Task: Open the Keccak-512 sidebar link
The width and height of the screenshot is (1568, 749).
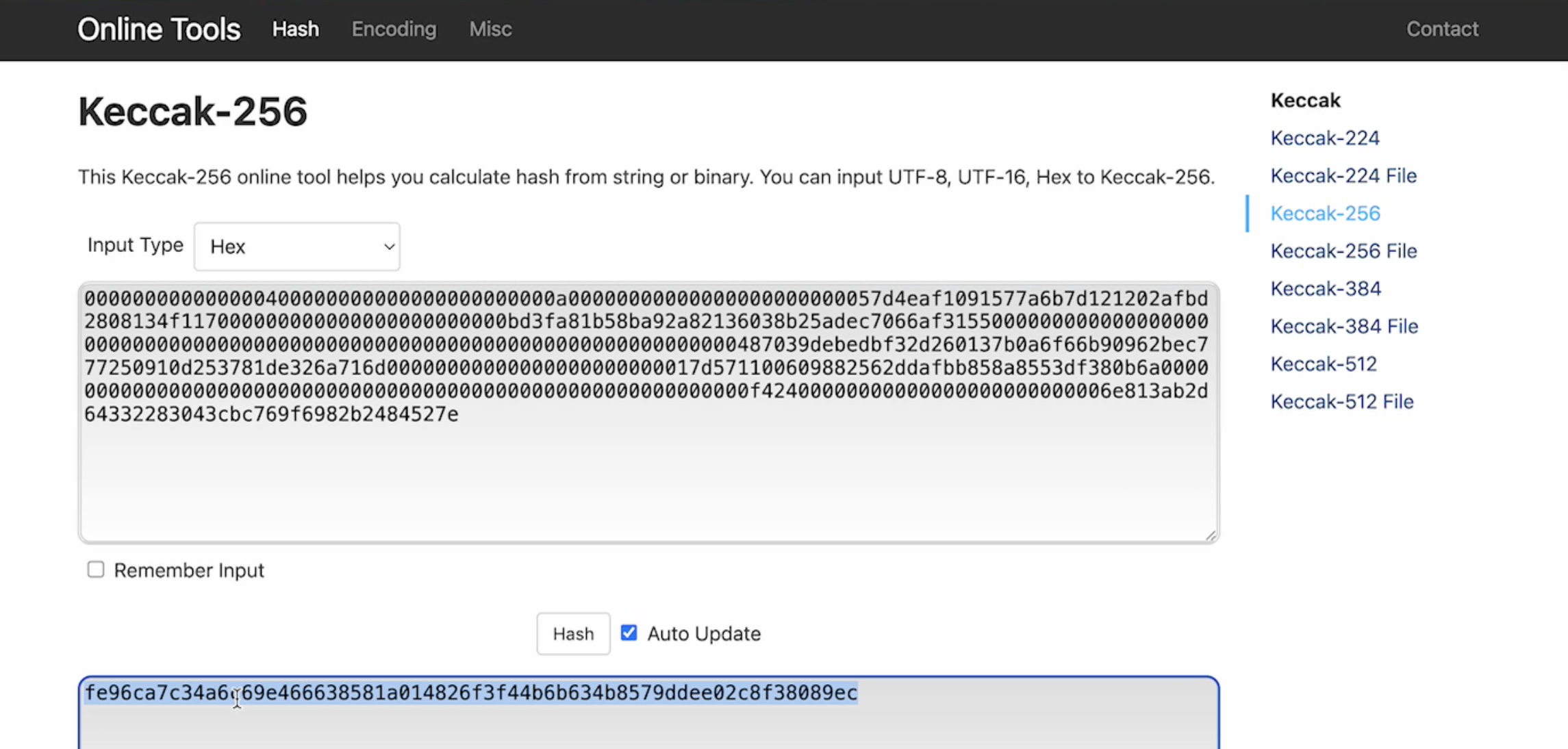Action: pos(1323,364)
